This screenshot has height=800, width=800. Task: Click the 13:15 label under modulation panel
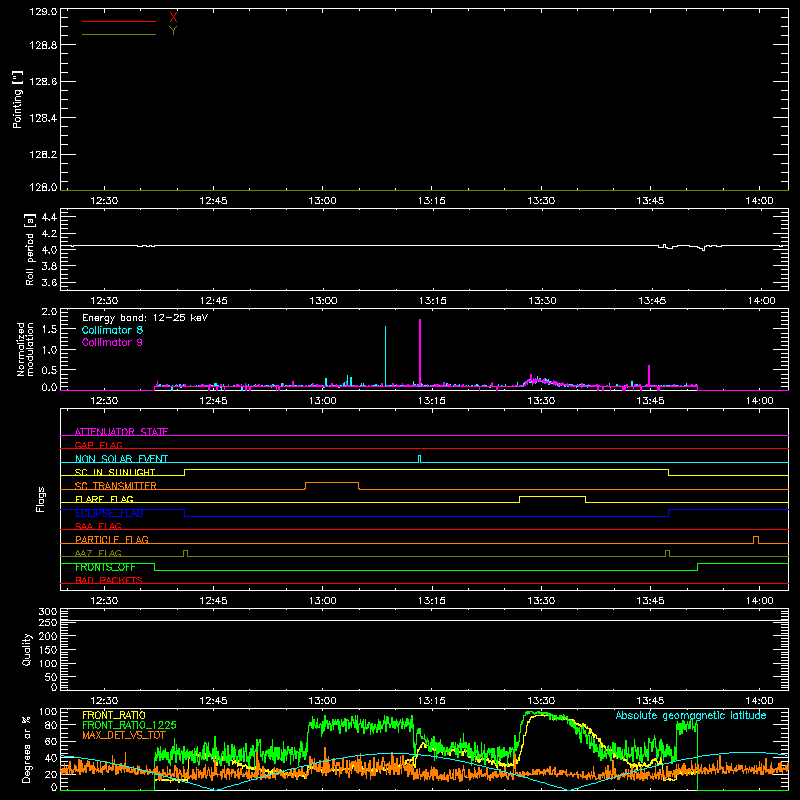pos(432,401)
